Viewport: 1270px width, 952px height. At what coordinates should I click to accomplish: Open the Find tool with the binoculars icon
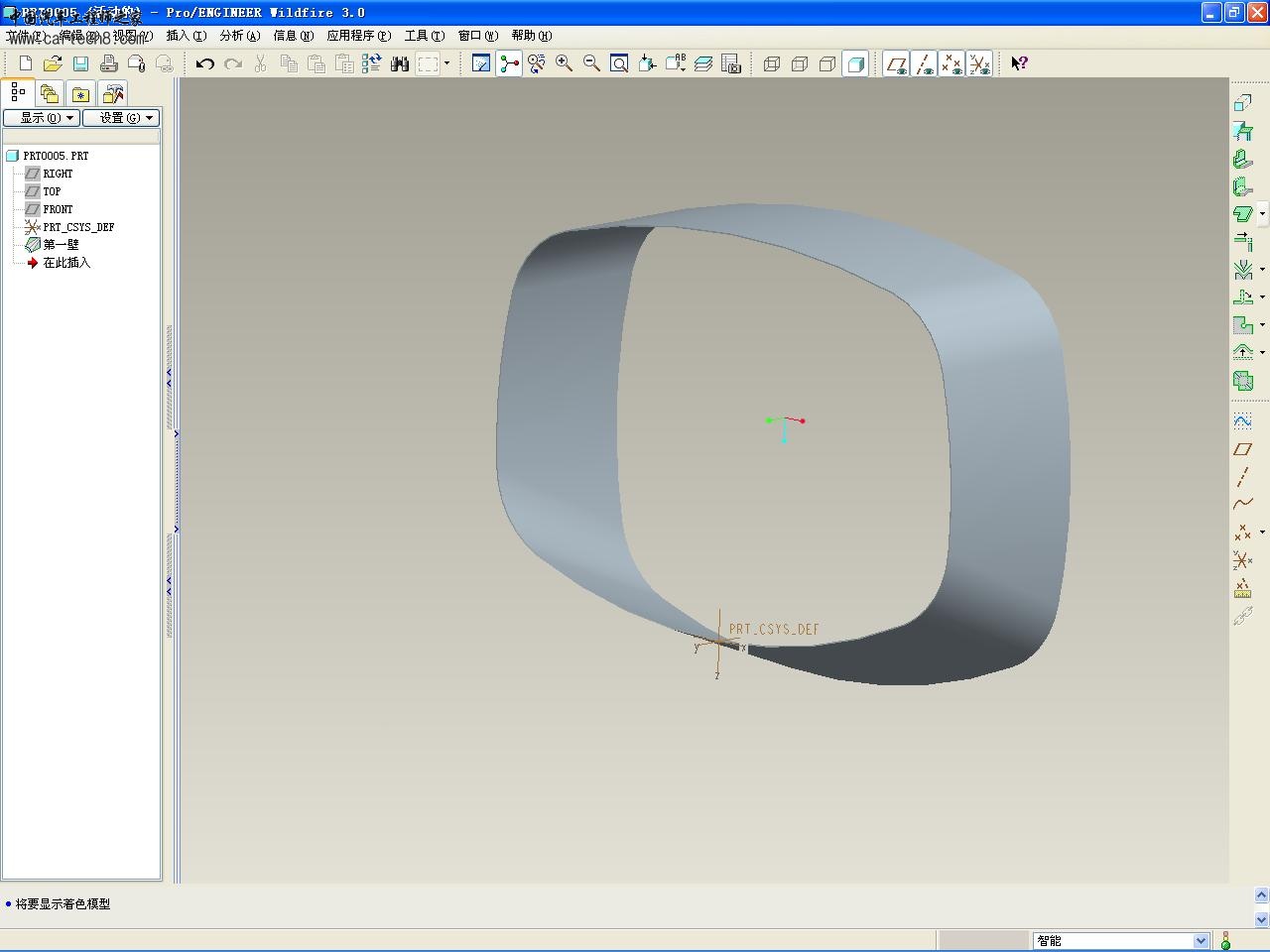click(x=400, y=63)
